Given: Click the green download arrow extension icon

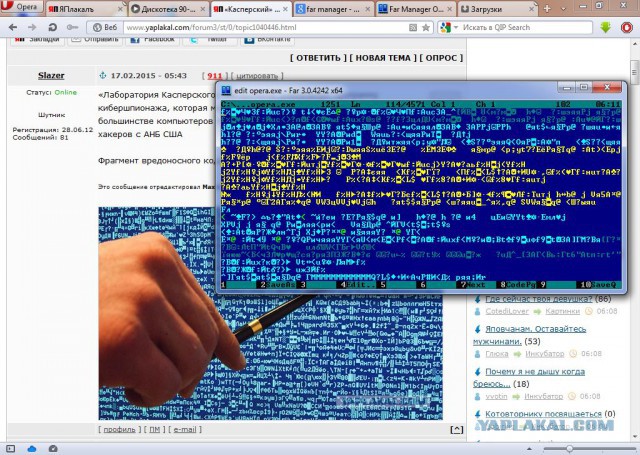Looking at the screenshot, I should [605, 27].
